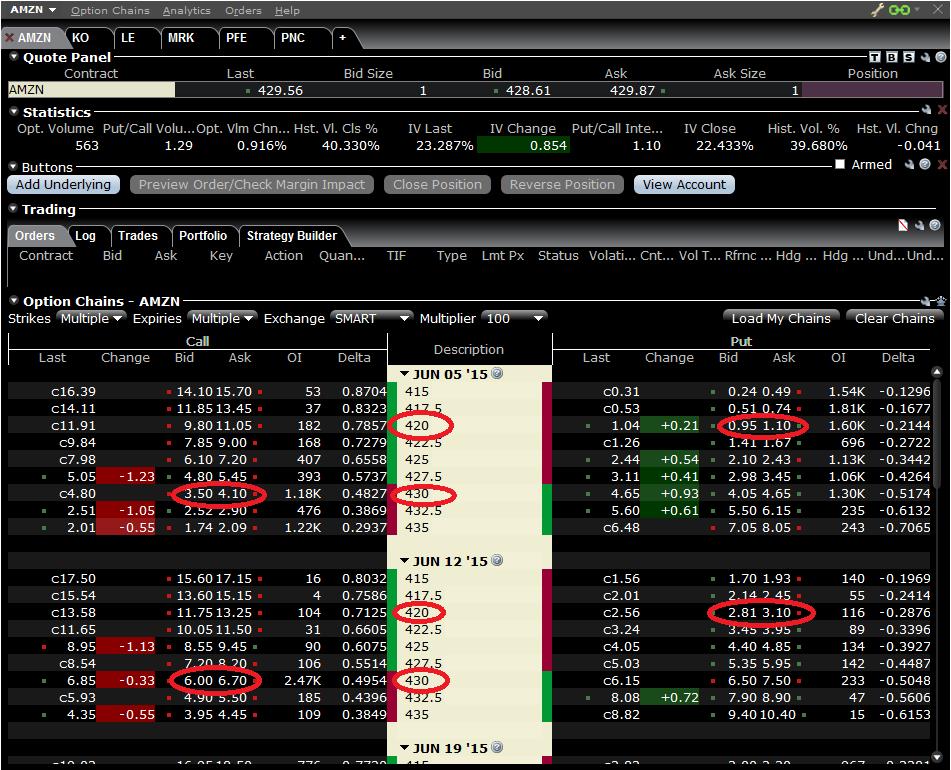
Task: Open the Quote Panel help icon
Action: click(x=941, y=57)
